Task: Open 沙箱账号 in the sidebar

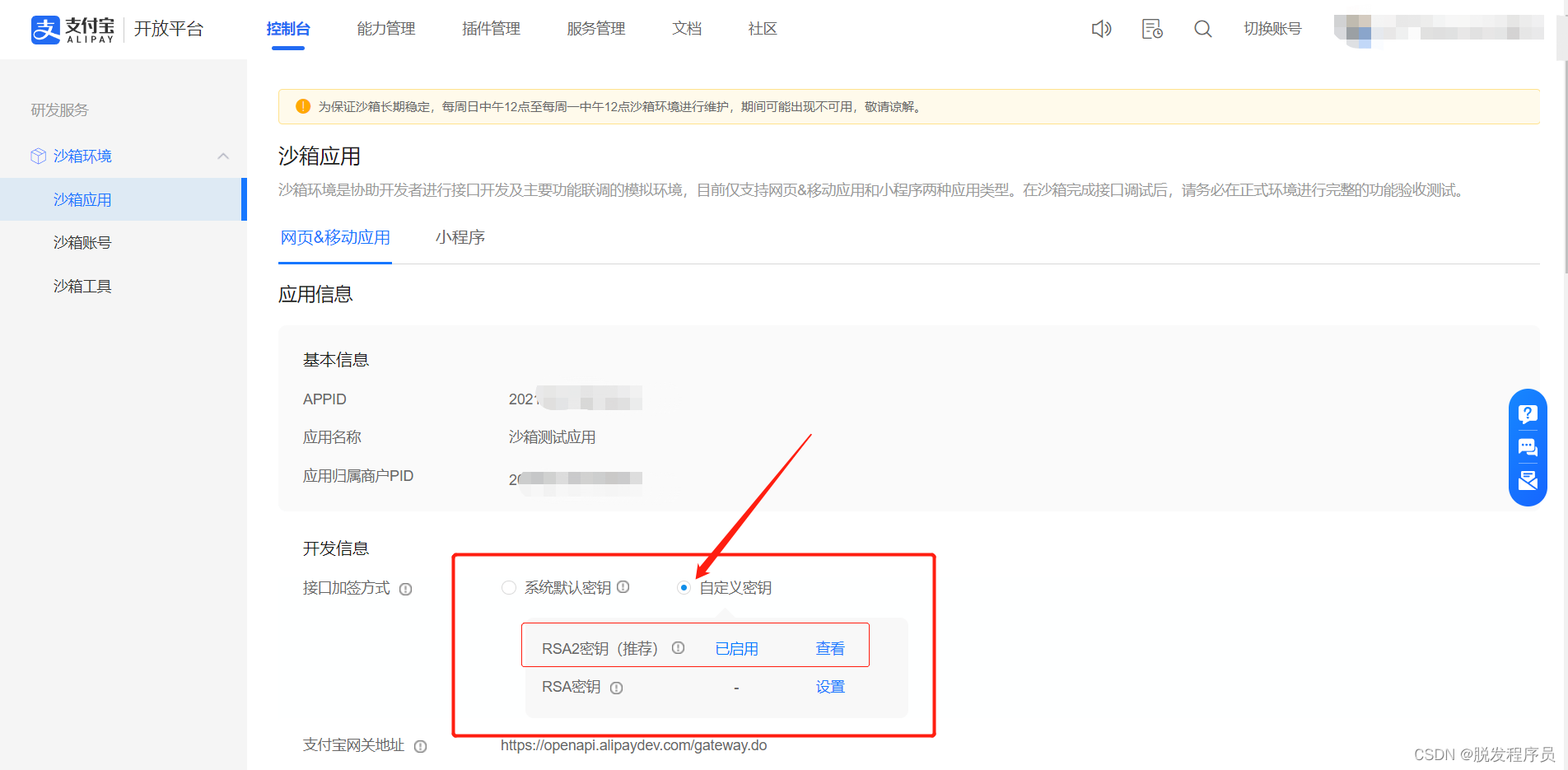Action: point(82,243)
